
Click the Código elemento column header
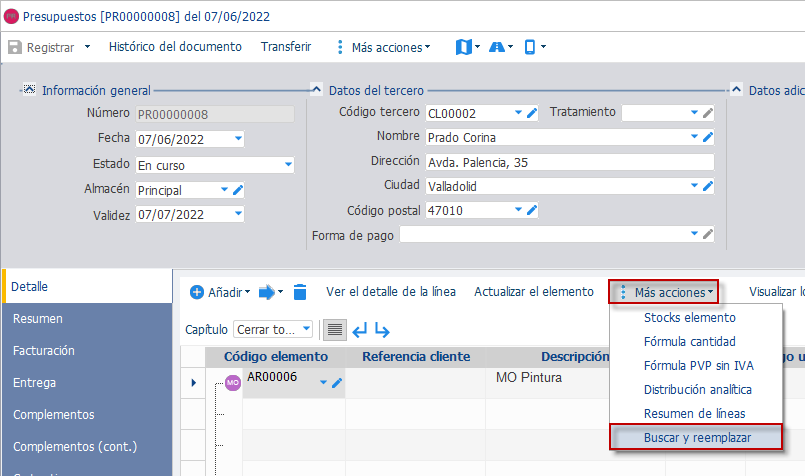[x=276, y=356]
